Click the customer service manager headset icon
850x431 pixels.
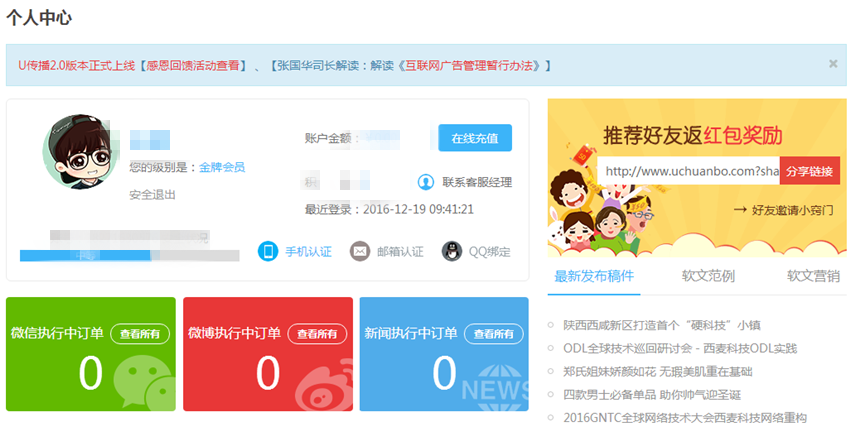point(425,182)
